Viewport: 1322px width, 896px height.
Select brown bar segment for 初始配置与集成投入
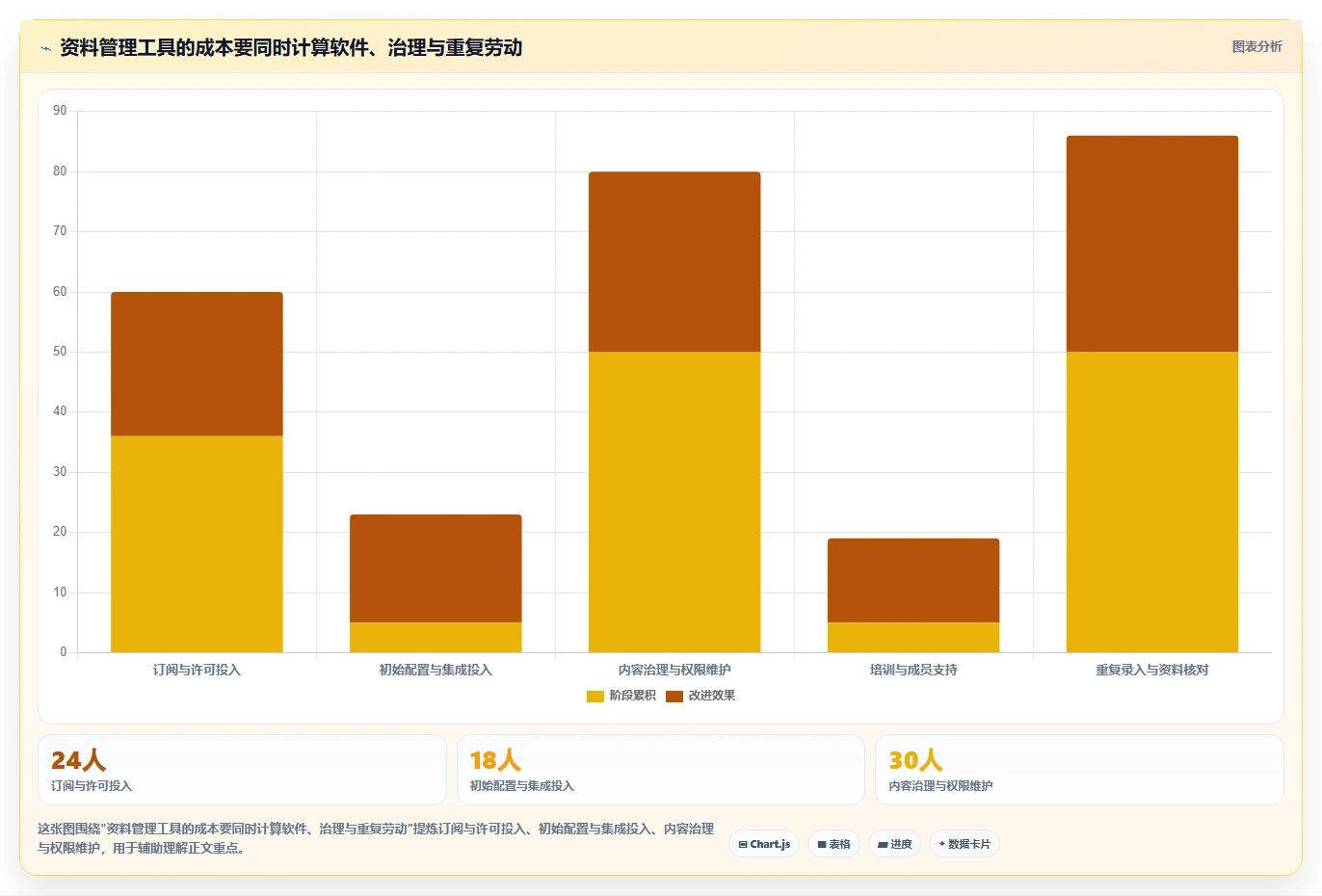pyautogui.click(x=436, y=568)
